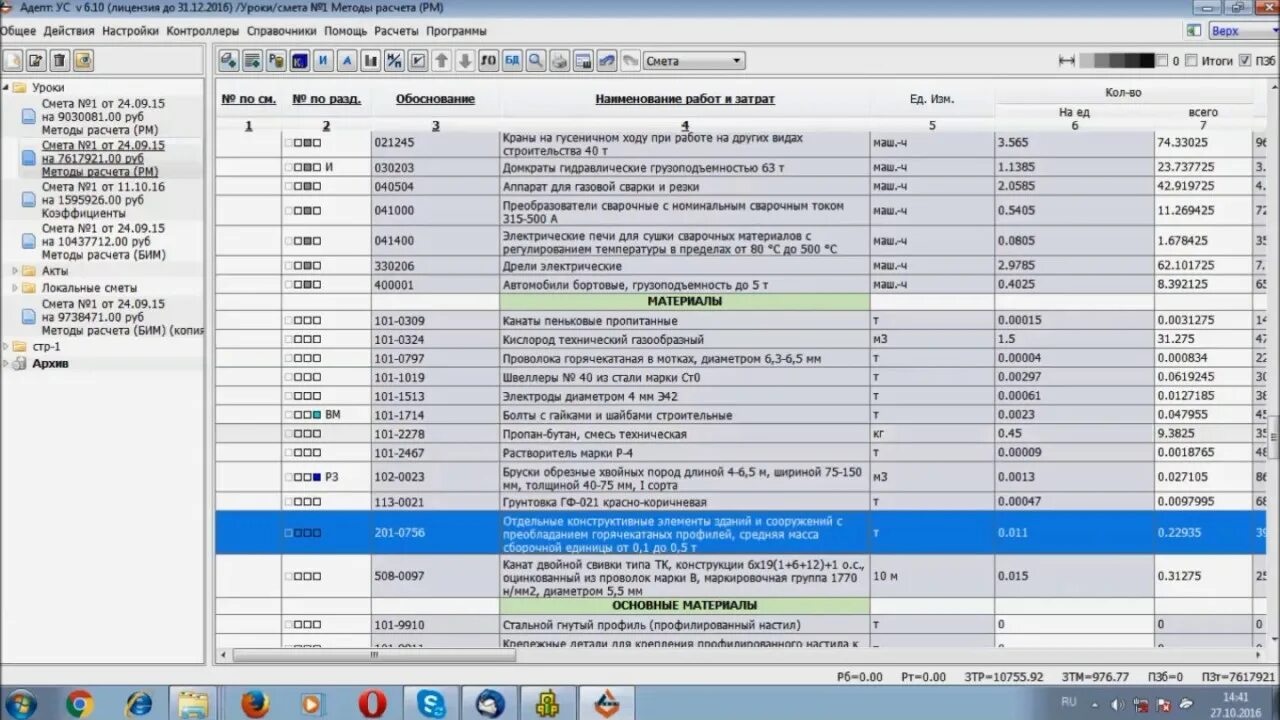Screen dimensions: 1280x720
Task: Open Opera browser from taskbar
Action: [x=372, y=703]
